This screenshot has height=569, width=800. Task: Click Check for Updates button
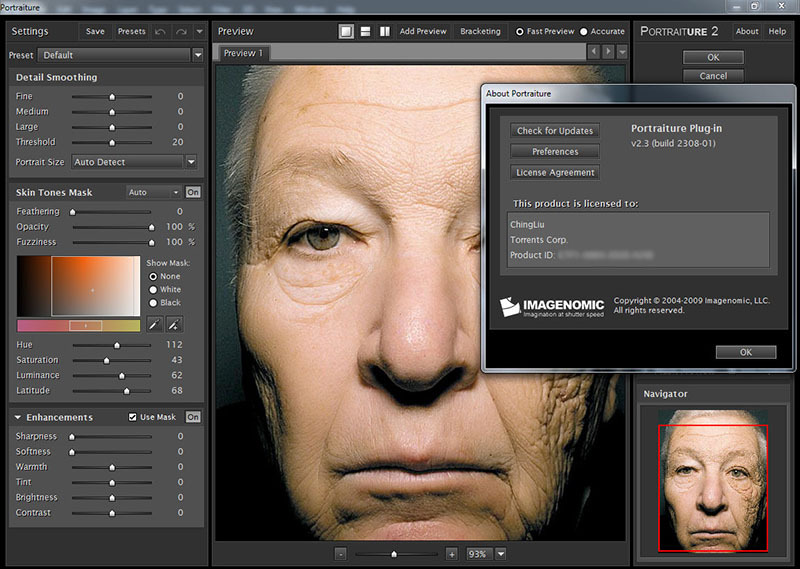(555, 131)
